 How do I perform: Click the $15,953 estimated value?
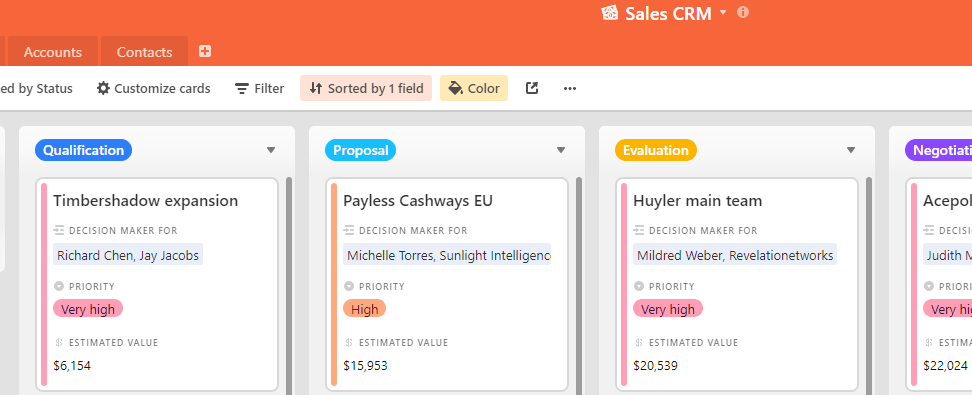click(x=365, y=366)
